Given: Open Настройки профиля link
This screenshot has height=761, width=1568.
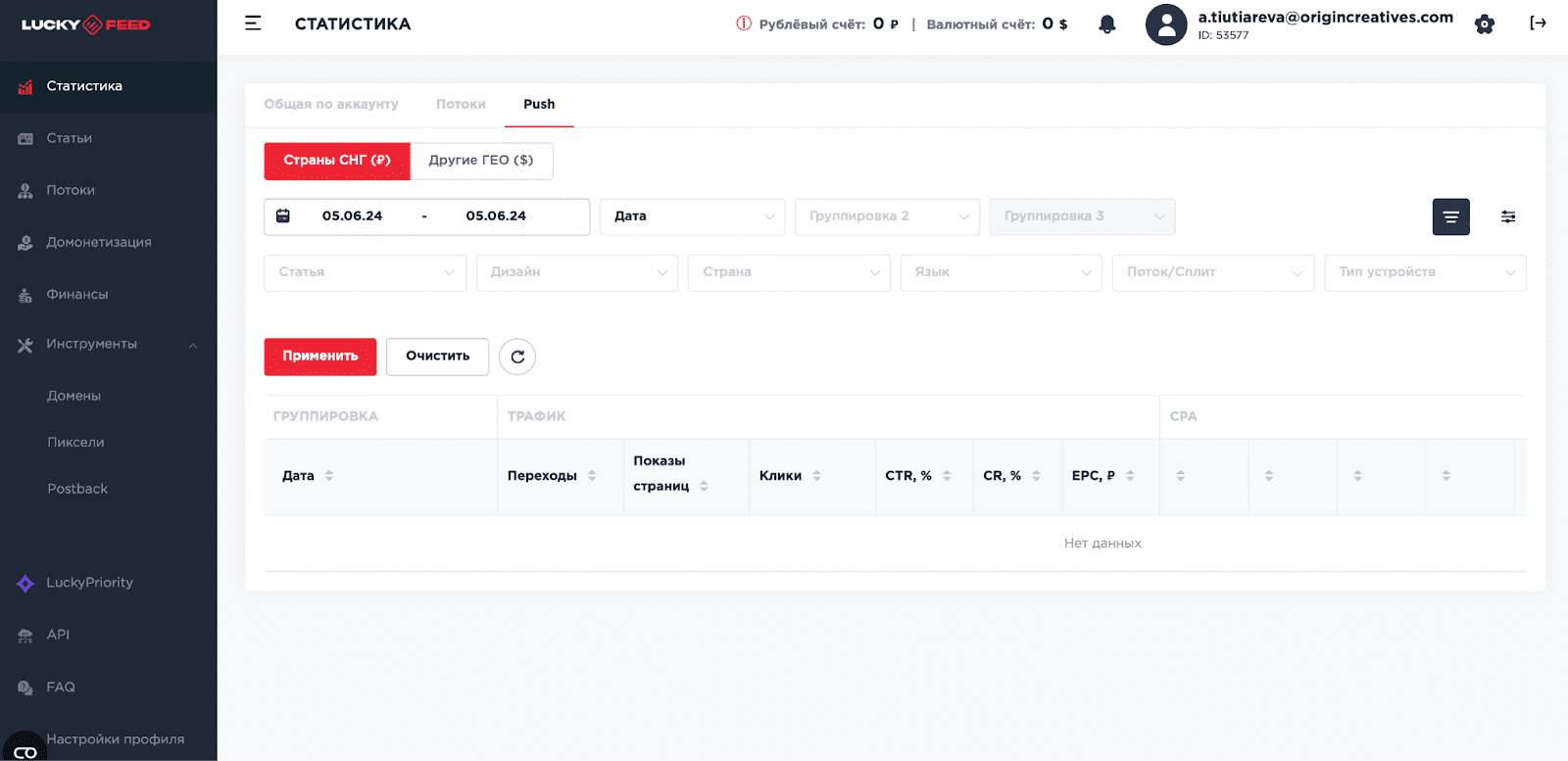Looking at the screenshot, I should 116,739.
